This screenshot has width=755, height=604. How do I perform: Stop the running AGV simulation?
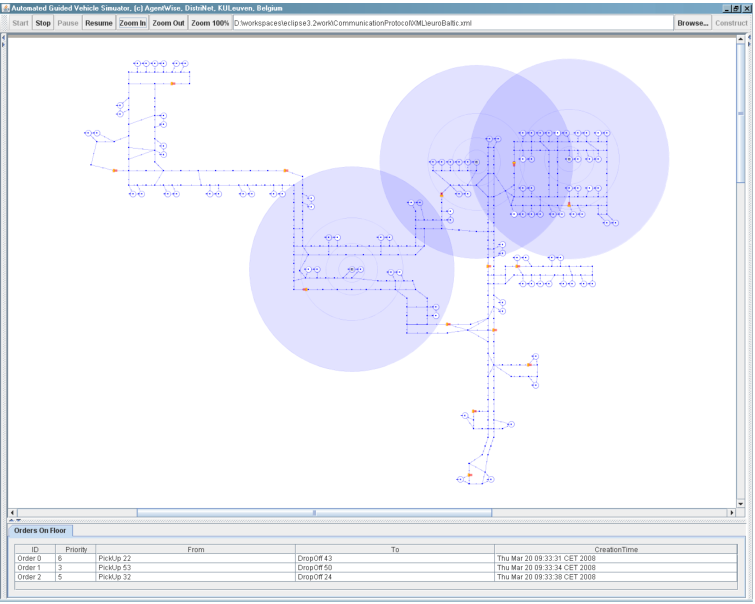(43, 23)
